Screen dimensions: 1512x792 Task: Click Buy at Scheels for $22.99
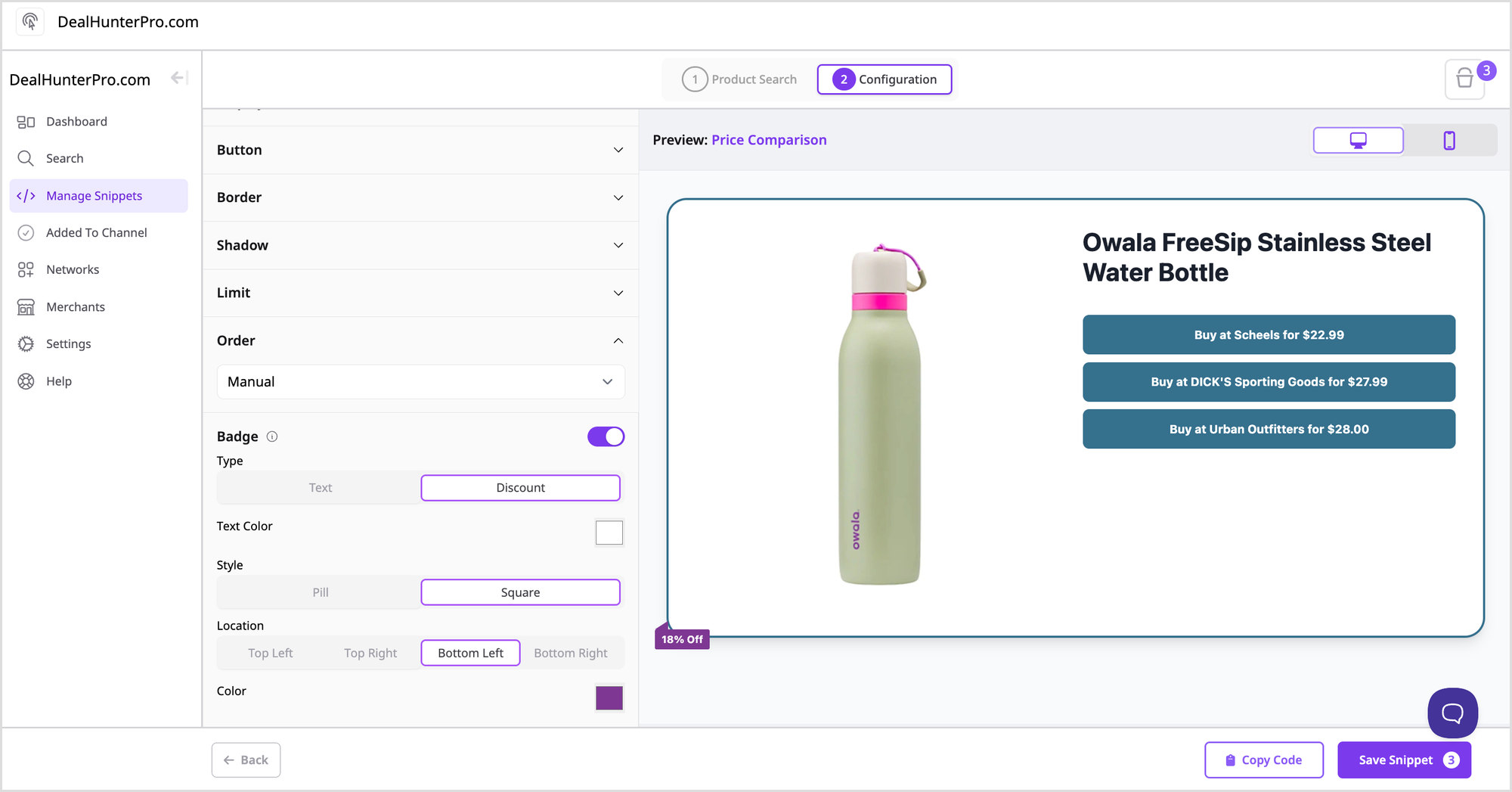pyautogui.click(x=1269, y=335)
